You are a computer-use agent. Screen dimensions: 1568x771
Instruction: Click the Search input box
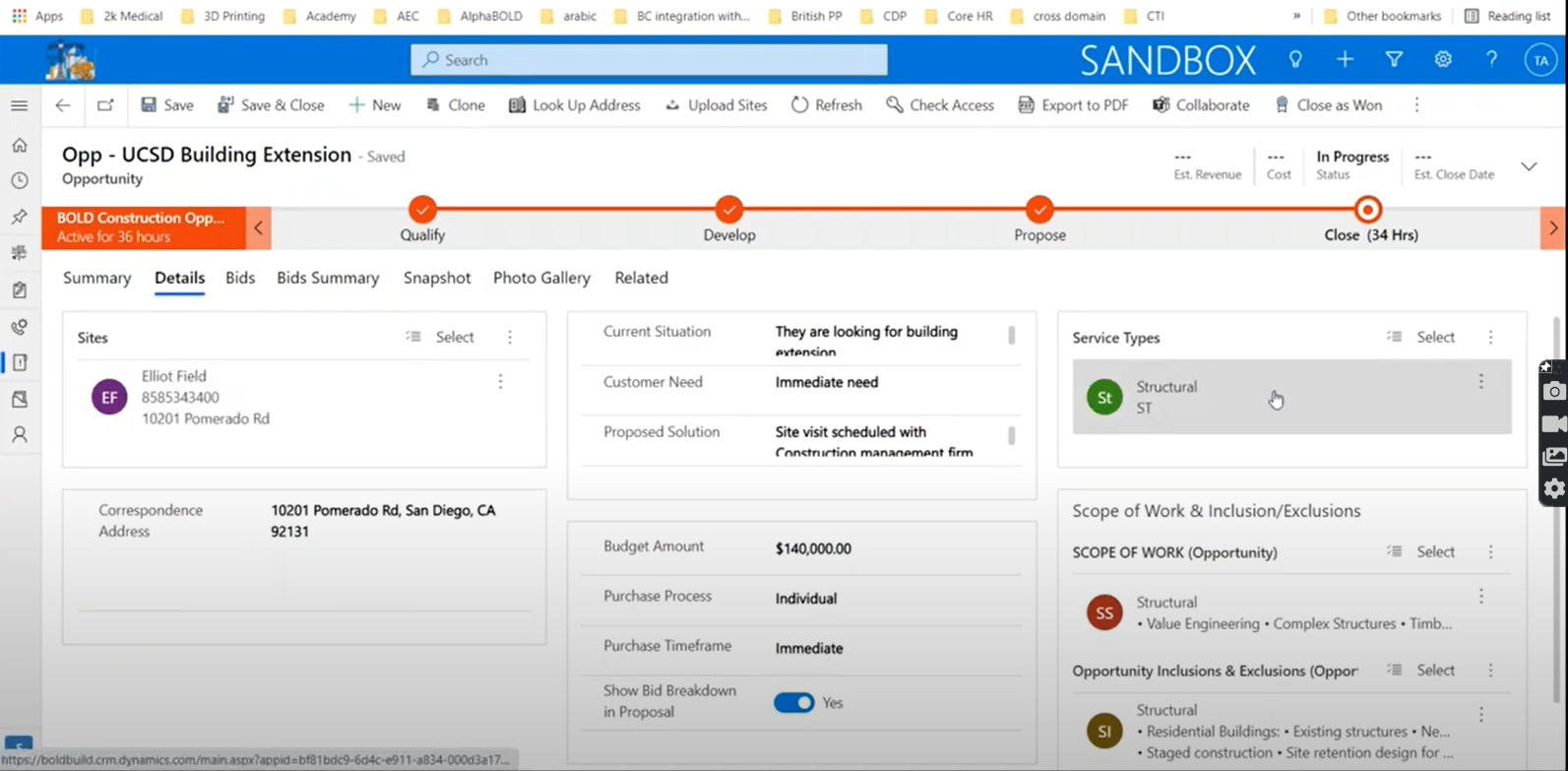point(649,60)
